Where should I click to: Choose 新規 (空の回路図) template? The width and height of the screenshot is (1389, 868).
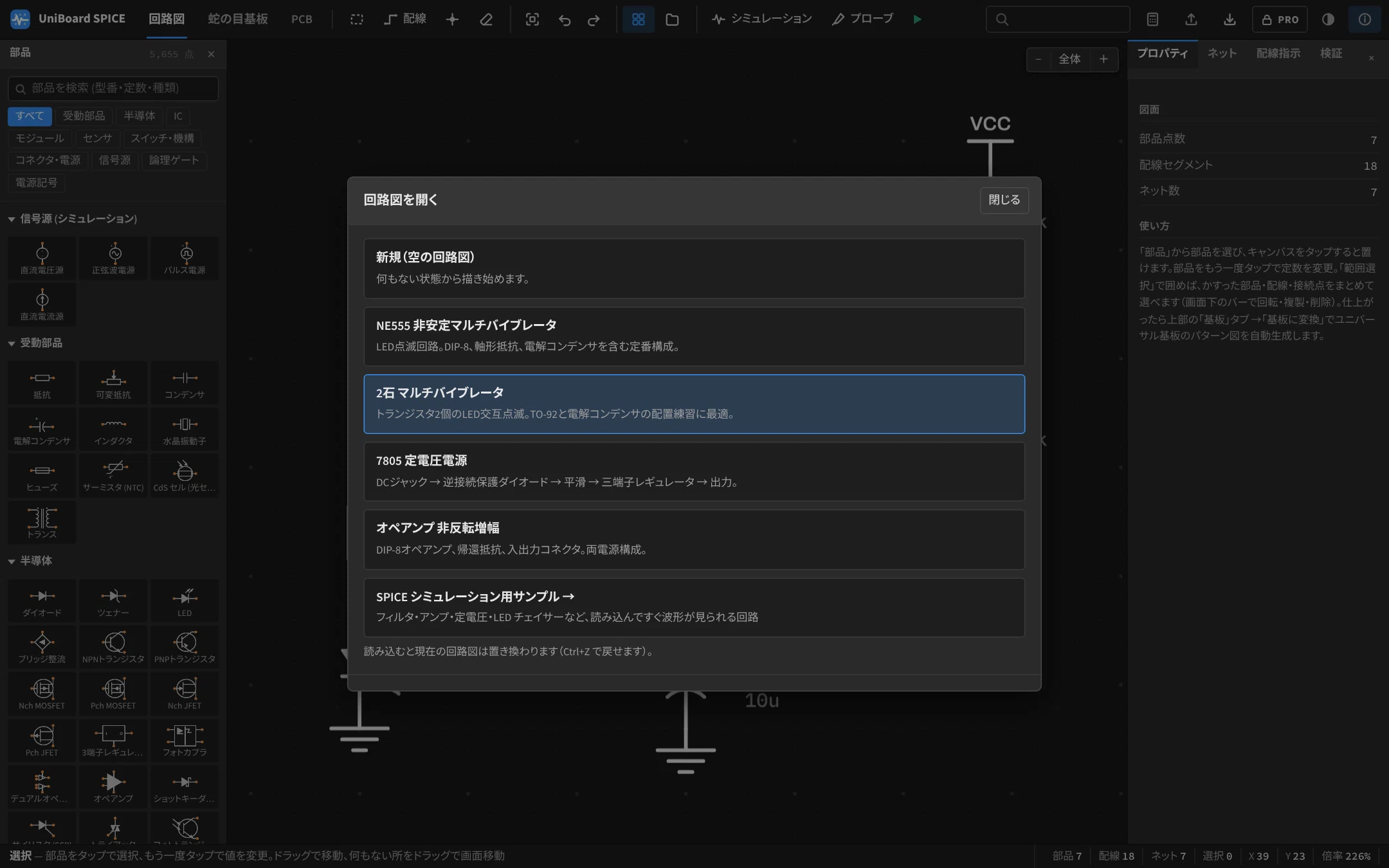coord(694,268)
